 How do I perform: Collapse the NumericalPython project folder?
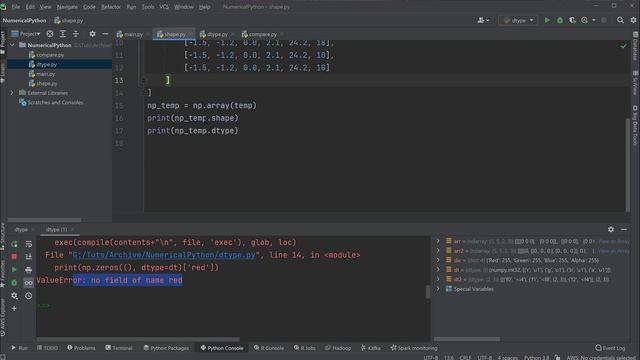click(x=12, y=45)
